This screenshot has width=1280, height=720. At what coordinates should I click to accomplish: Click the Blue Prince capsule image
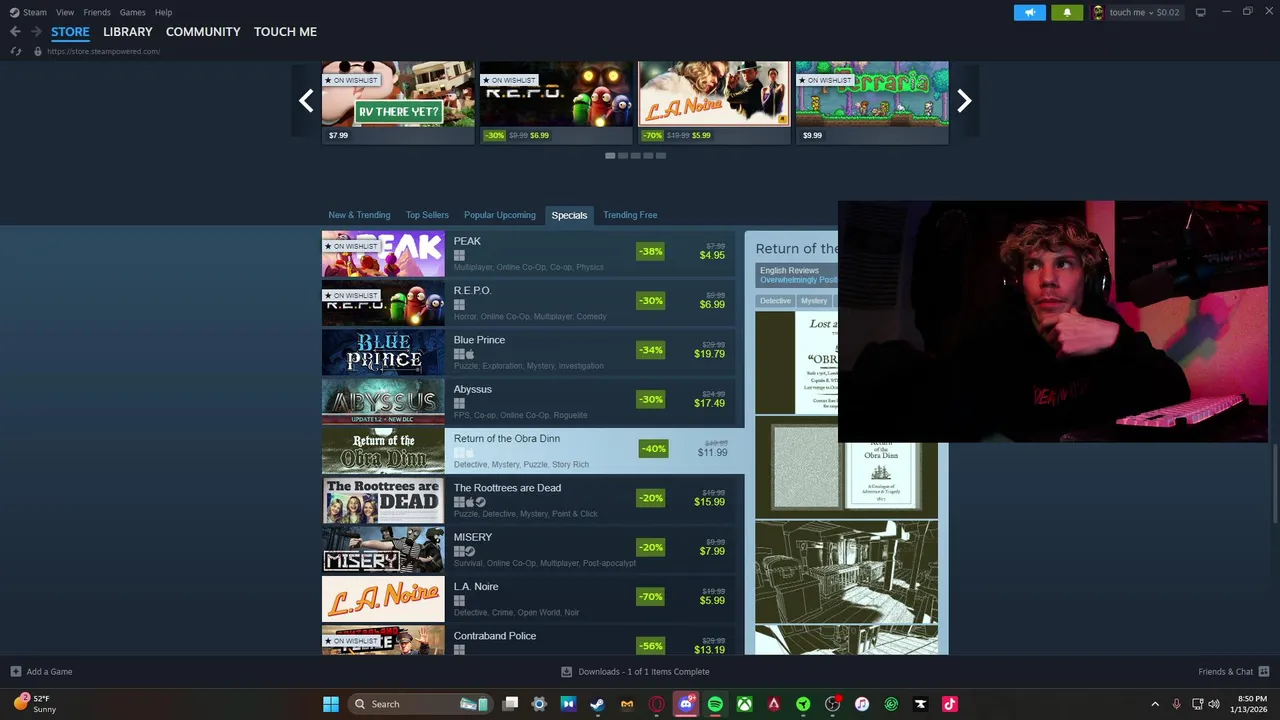(383, 352)
